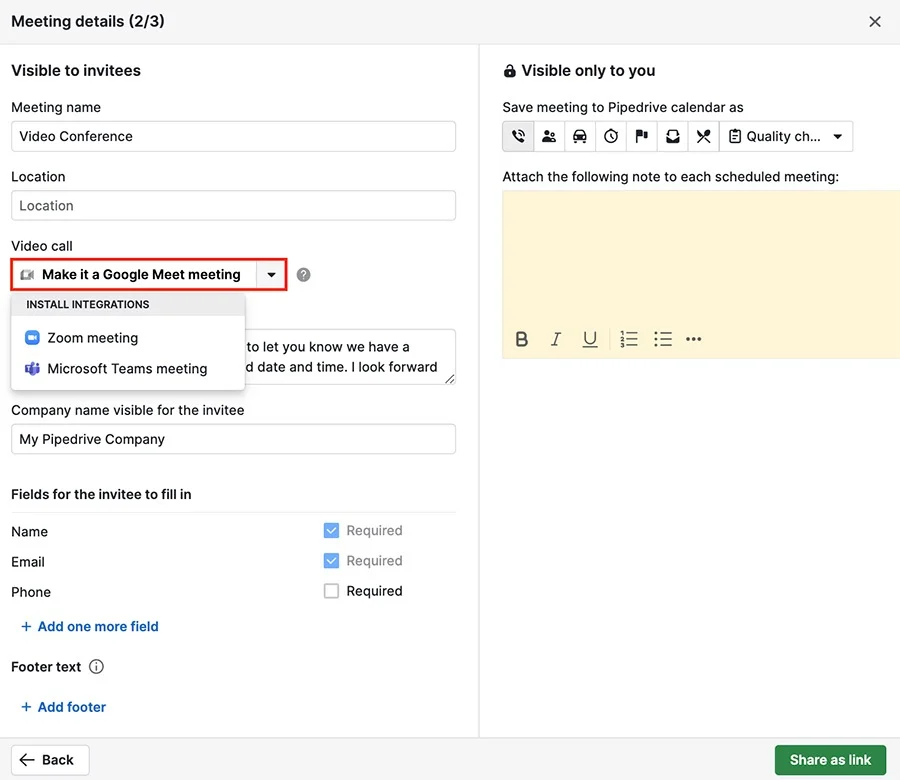900x780 pixels.
Task: Pick the clock Deadline activity icon
Action: point(611,137)
